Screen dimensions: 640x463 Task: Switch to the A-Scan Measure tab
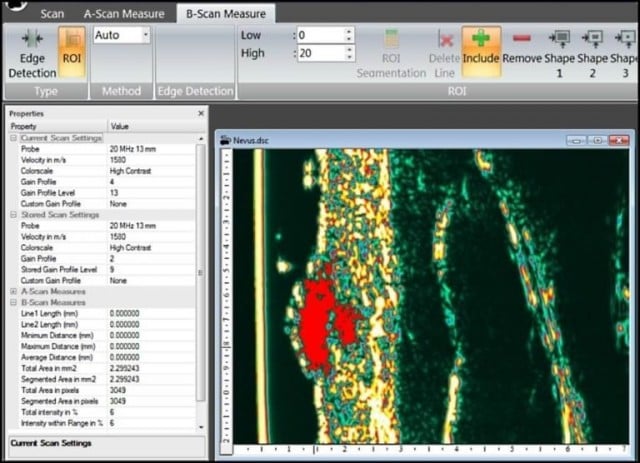124,14
